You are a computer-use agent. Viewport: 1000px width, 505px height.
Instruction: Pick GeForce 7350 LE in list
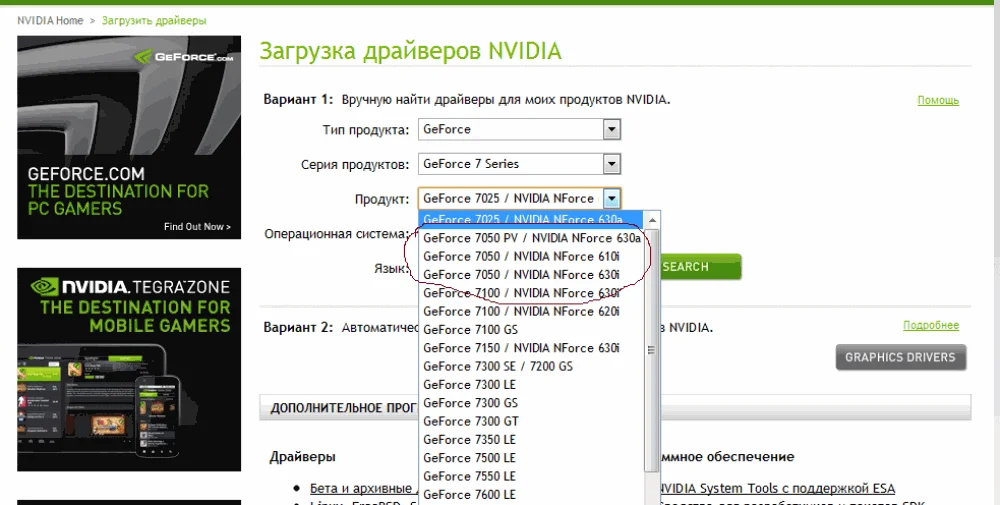532,440
